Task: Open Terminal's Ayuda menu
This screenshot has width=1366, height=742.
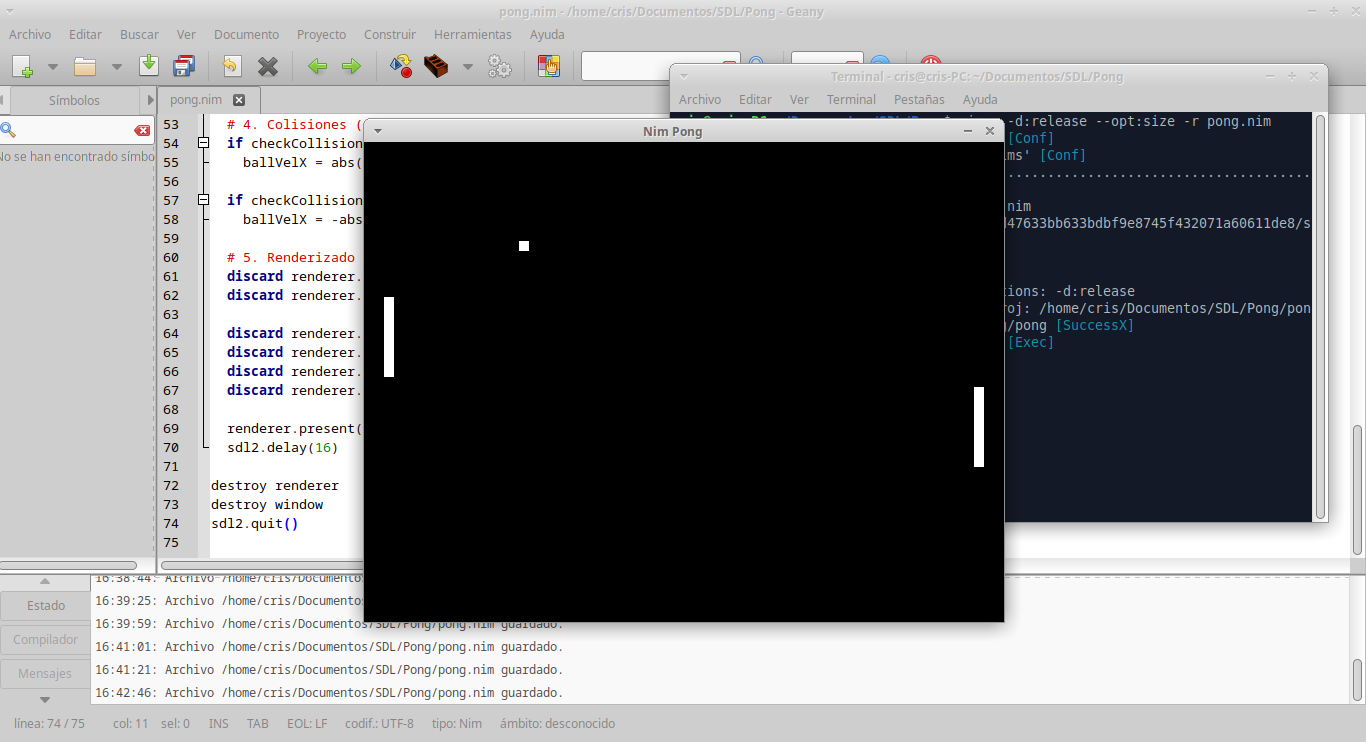Action: (x=980, y=99)
